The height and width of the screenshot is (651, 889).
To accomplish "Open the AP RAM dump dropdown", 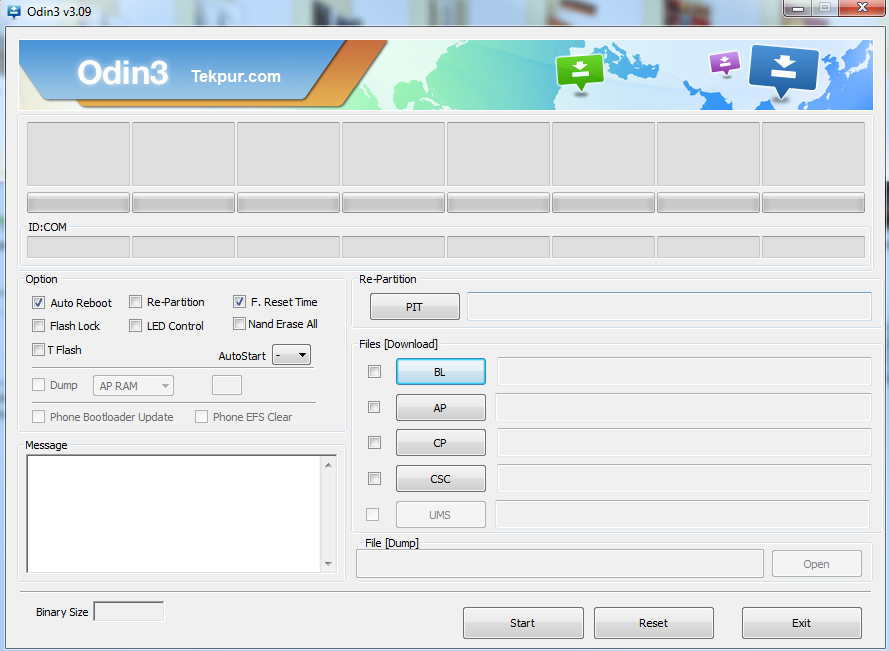I will pyautogui.click(x=133, y=386).
